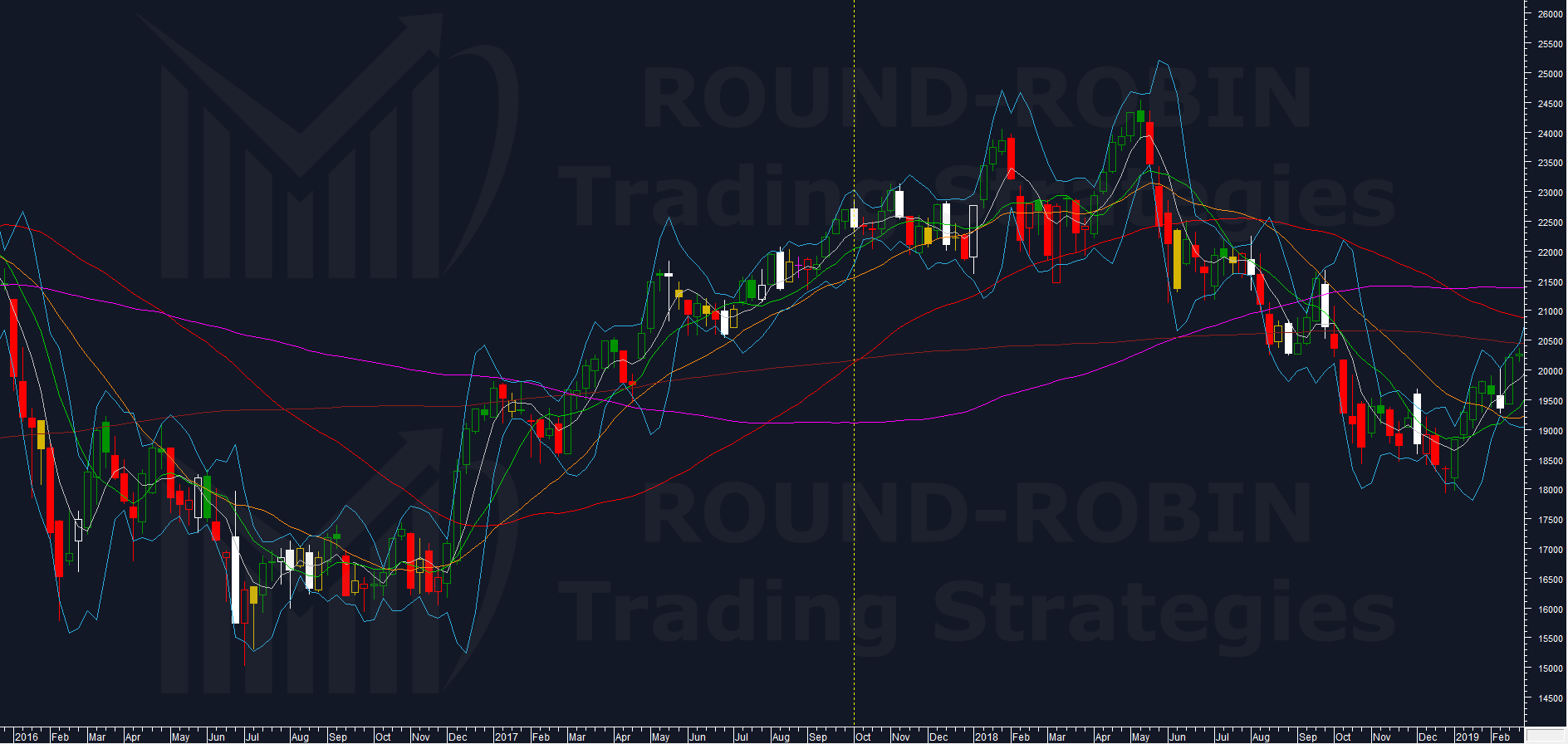1568x744 pixels.
Task: Click the 2016 year label on time axis
Action: pos(26,737)
